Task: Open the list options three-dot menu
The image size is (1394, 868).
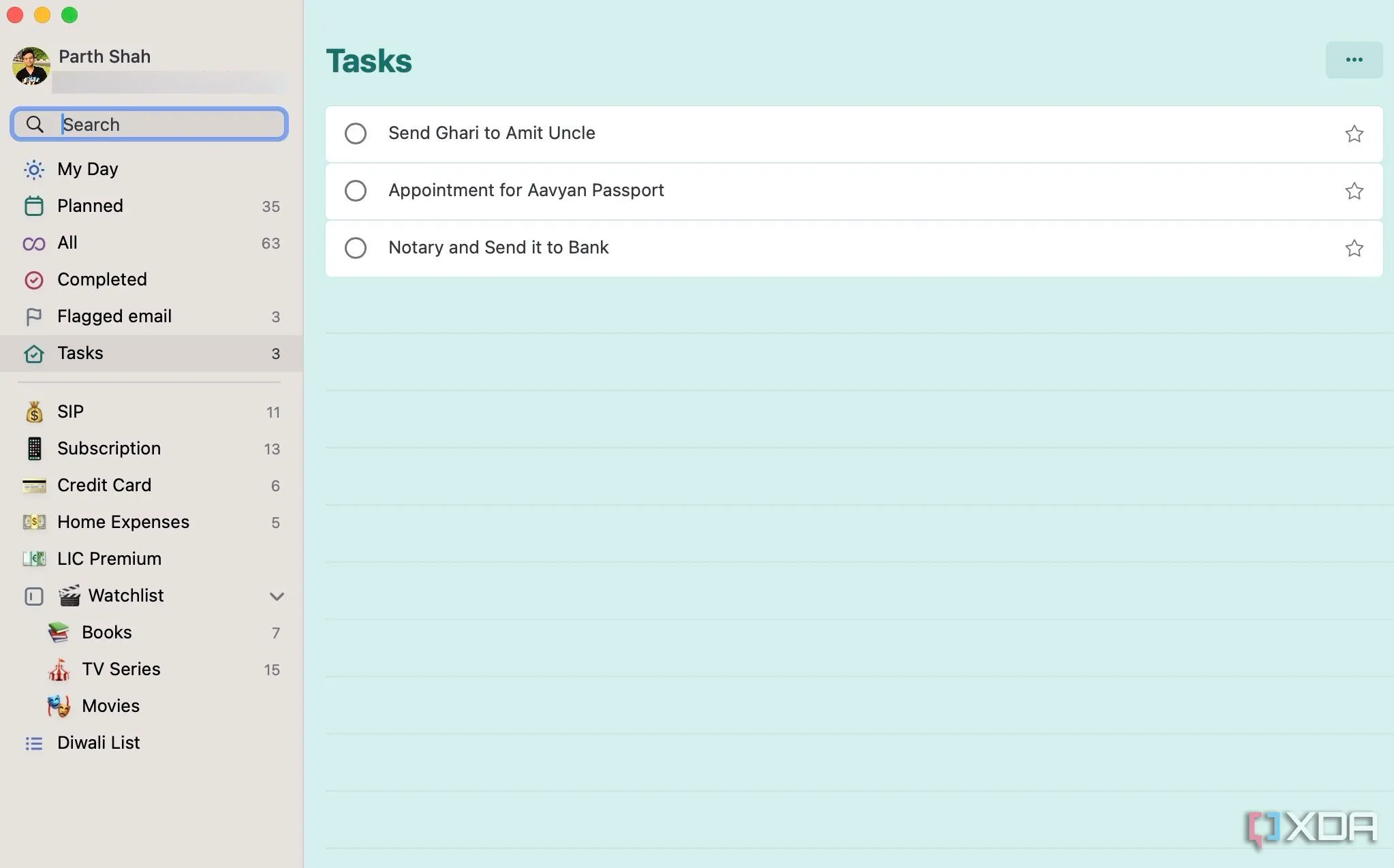Action: pyautogui.click(x=1354, y=60)
